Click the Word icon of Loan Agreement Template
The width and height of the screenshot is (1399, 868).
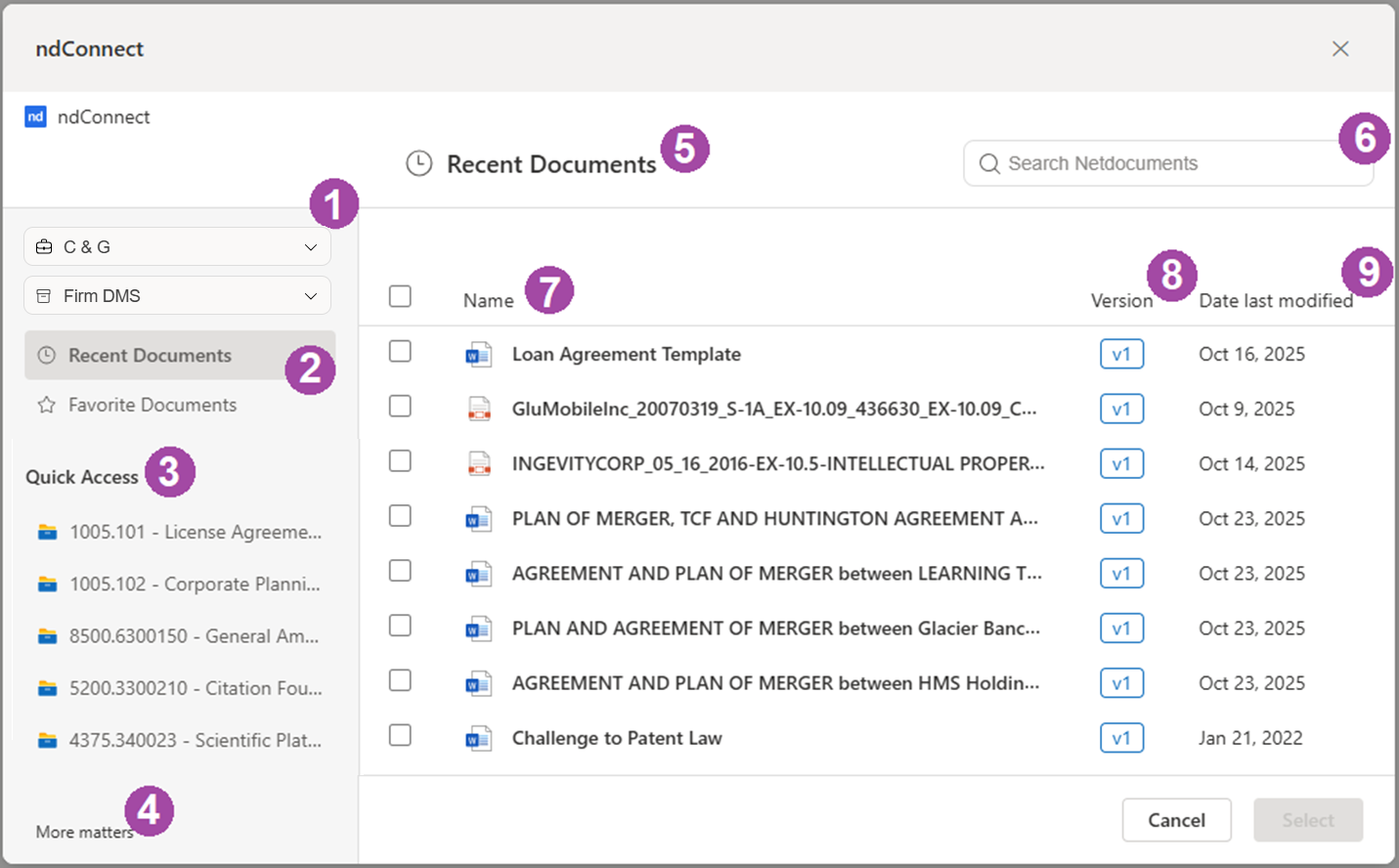coord(478,355)
